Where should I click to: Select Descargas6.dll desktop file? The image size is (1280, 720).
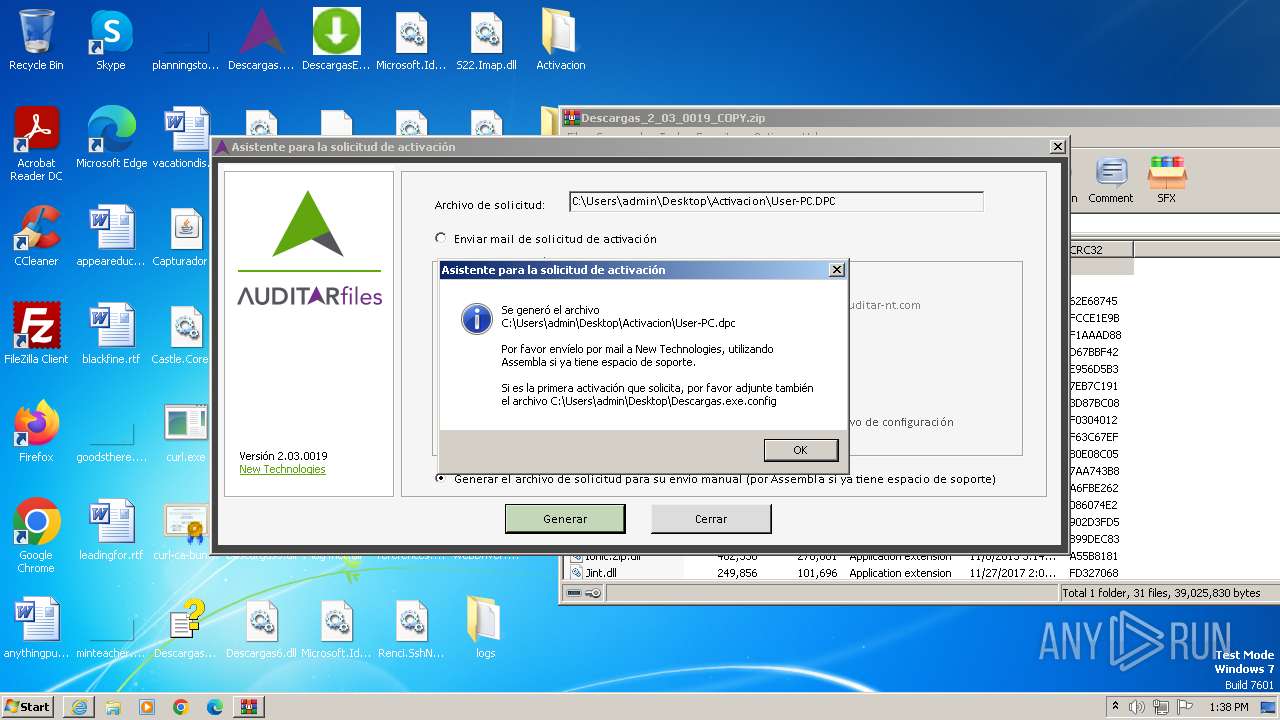[262, 628]
